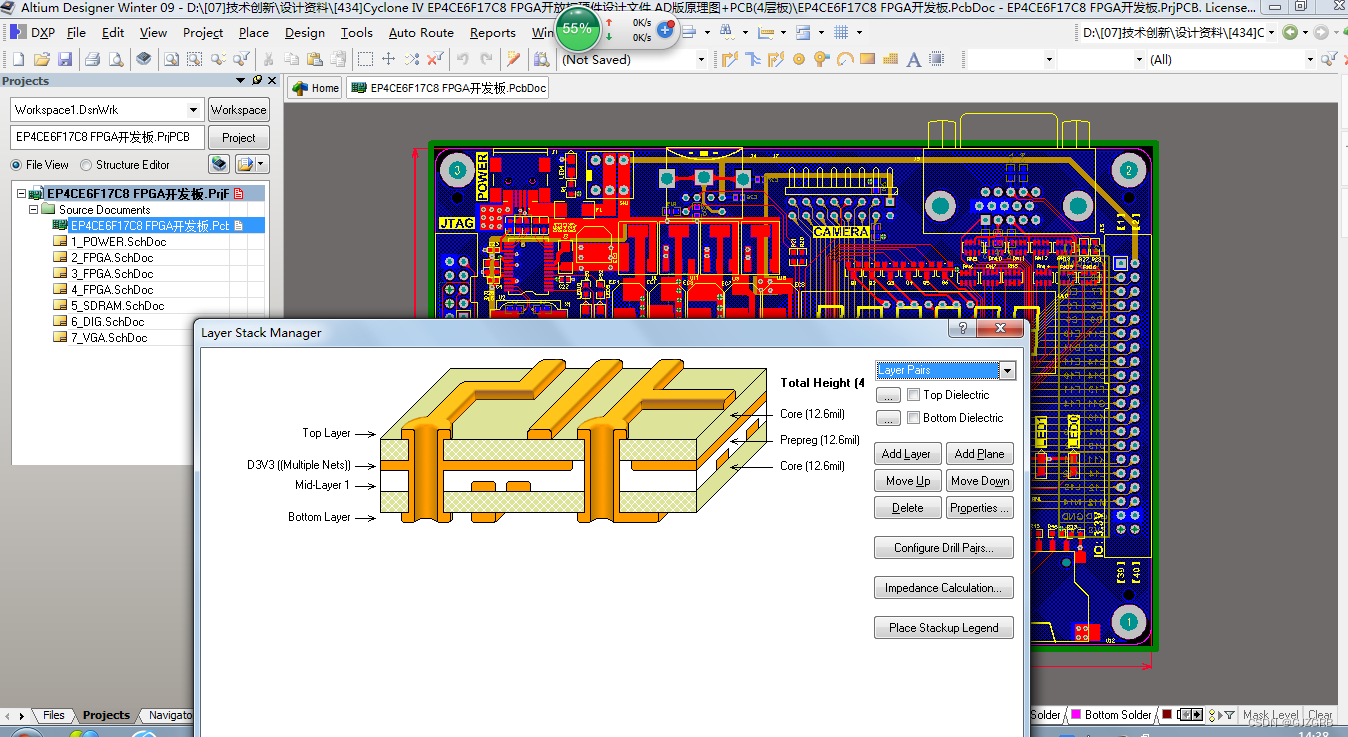The height and width of the screenshot is (737, 1348).
Task: Click the Delete layer button
Action: (906, 508)
